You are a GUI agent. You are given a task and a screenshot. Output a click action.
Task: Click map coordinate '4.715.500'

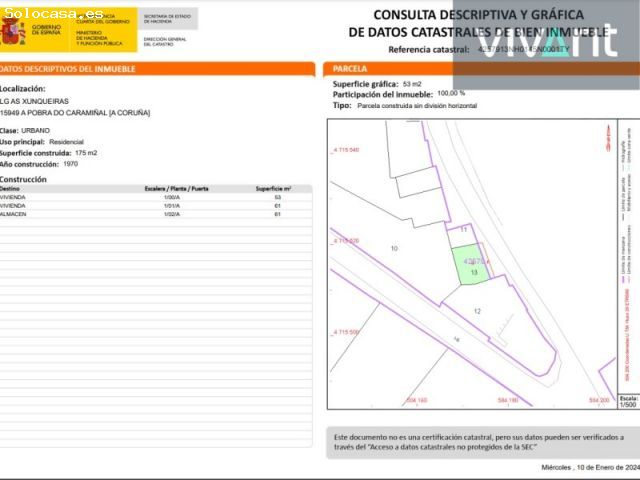[x=345, y=332]
